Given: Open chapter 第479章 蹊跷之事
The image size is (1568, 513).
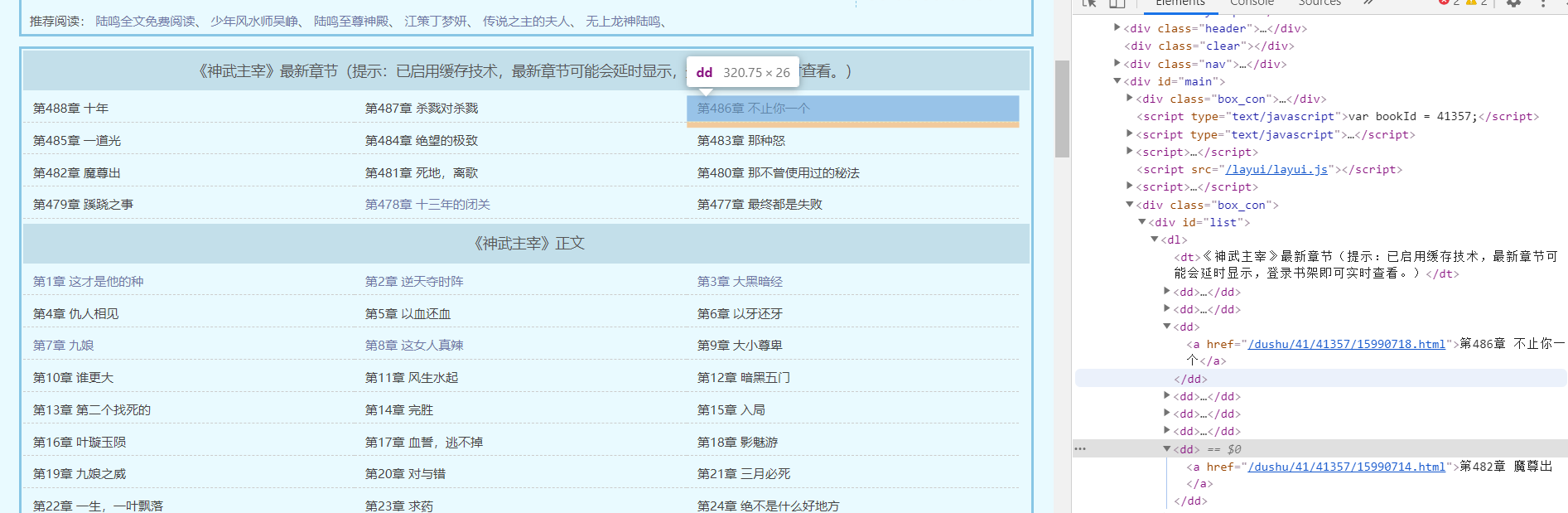Looking at the screenshot, I should point(84,205).
